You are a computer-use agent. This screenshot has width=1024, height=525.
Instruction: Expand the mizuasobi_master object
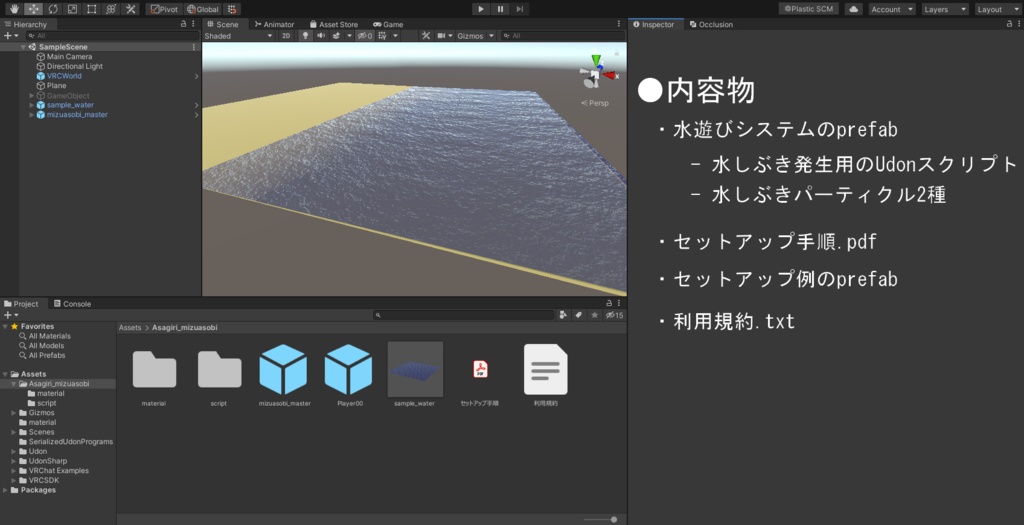pos(31,115)
